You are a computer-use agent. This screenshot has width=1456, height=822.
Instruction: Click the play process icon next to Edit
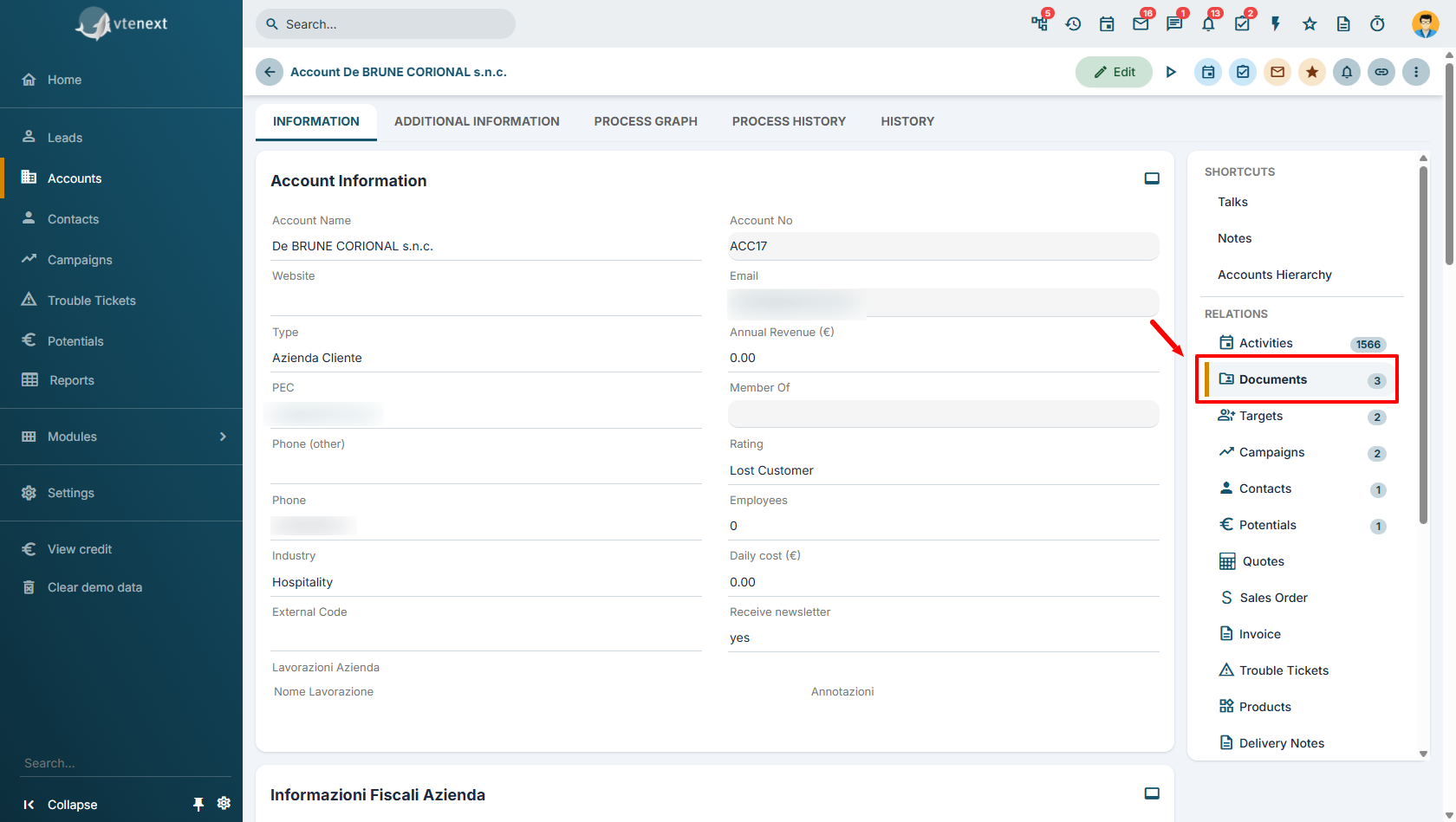[1171, 72]
